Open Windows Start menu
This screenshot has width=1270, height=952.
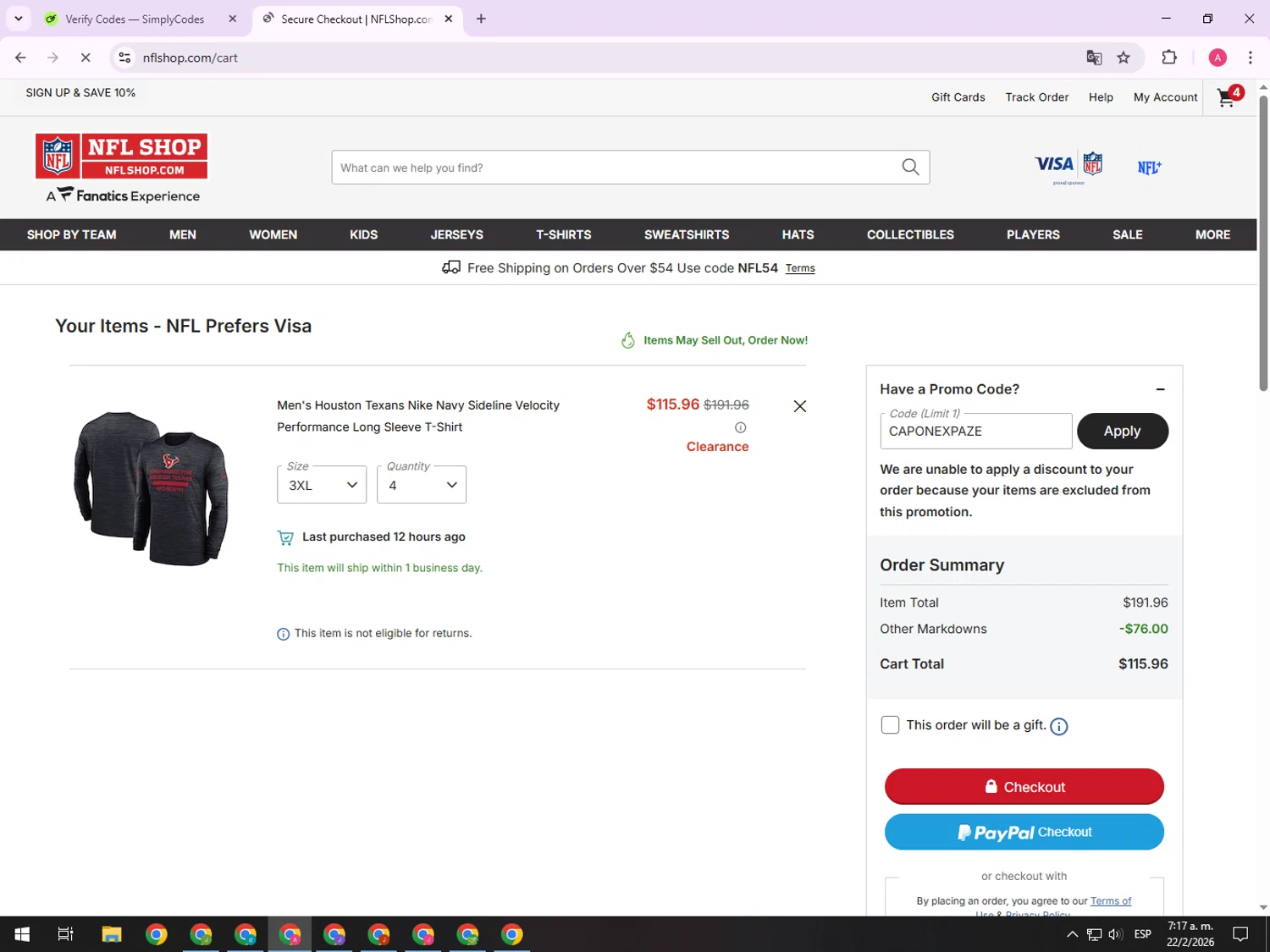pos(22,934)
